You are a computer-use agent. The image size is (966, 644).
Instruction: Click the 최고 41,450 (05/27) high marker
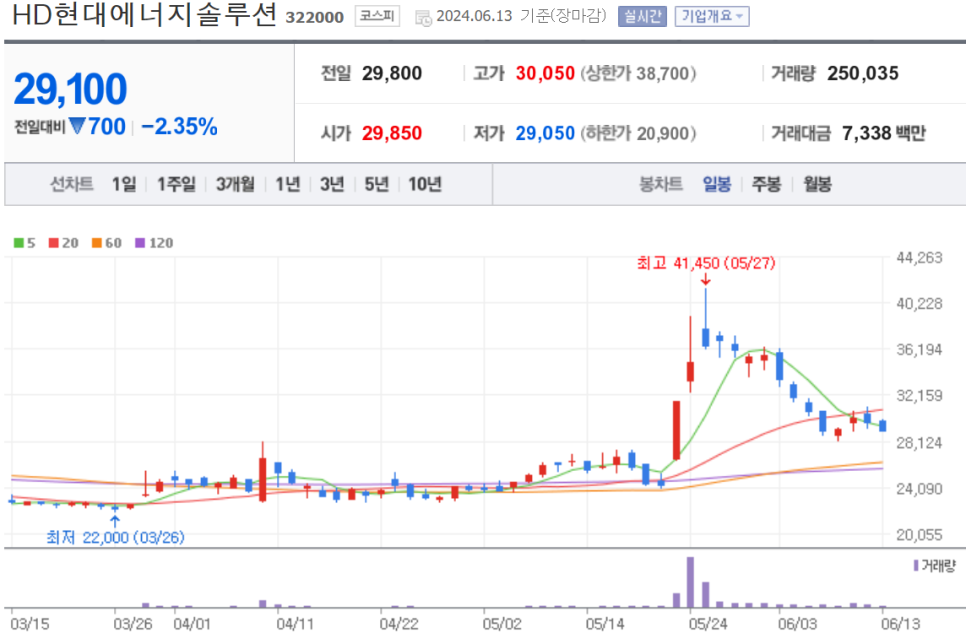point(706,263)
